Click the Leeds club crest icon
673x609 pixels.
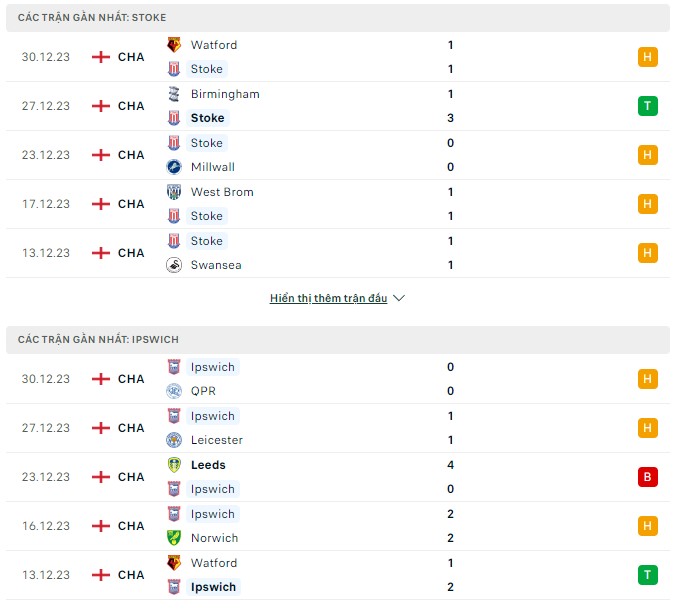coord(174,464)
